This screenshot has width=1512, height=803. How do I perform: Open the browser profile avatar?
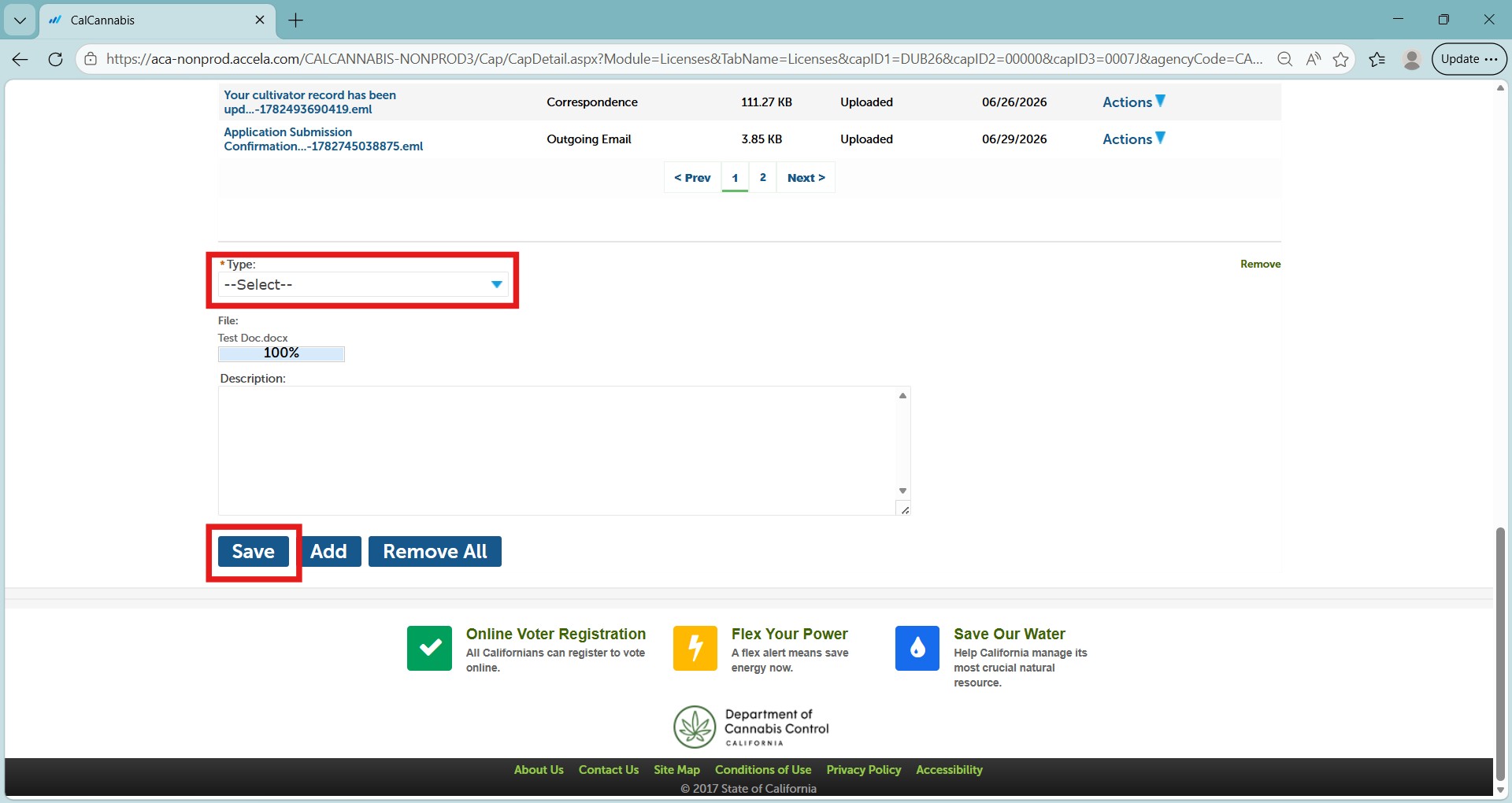coord(1411,59)
